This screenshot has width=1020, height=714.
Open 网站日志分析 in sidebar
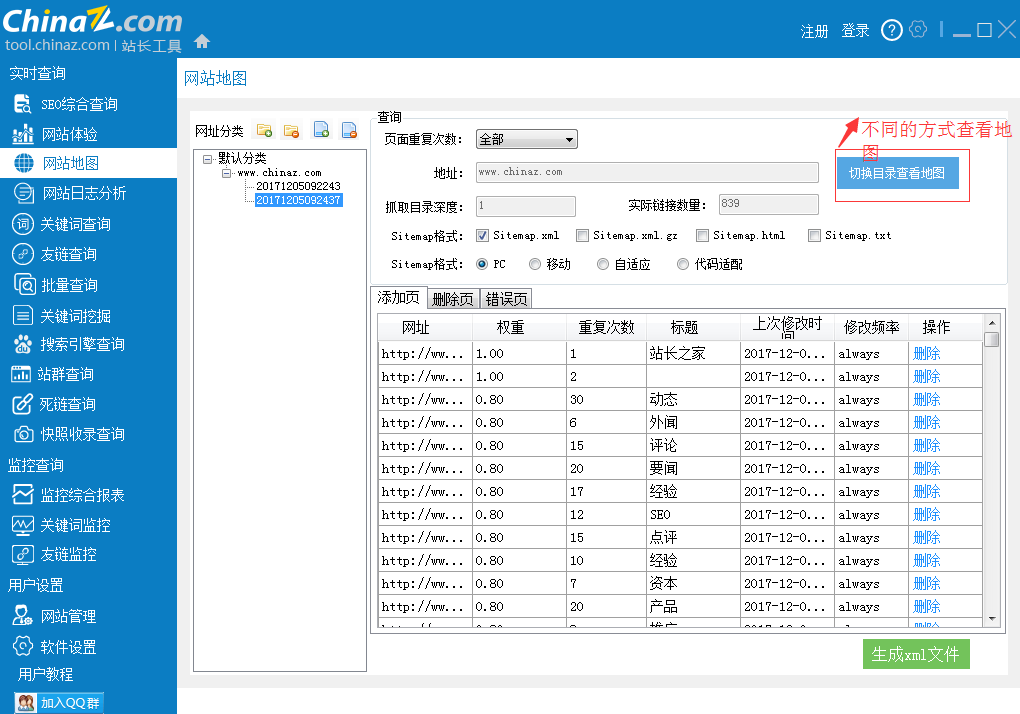coord(70,193)
